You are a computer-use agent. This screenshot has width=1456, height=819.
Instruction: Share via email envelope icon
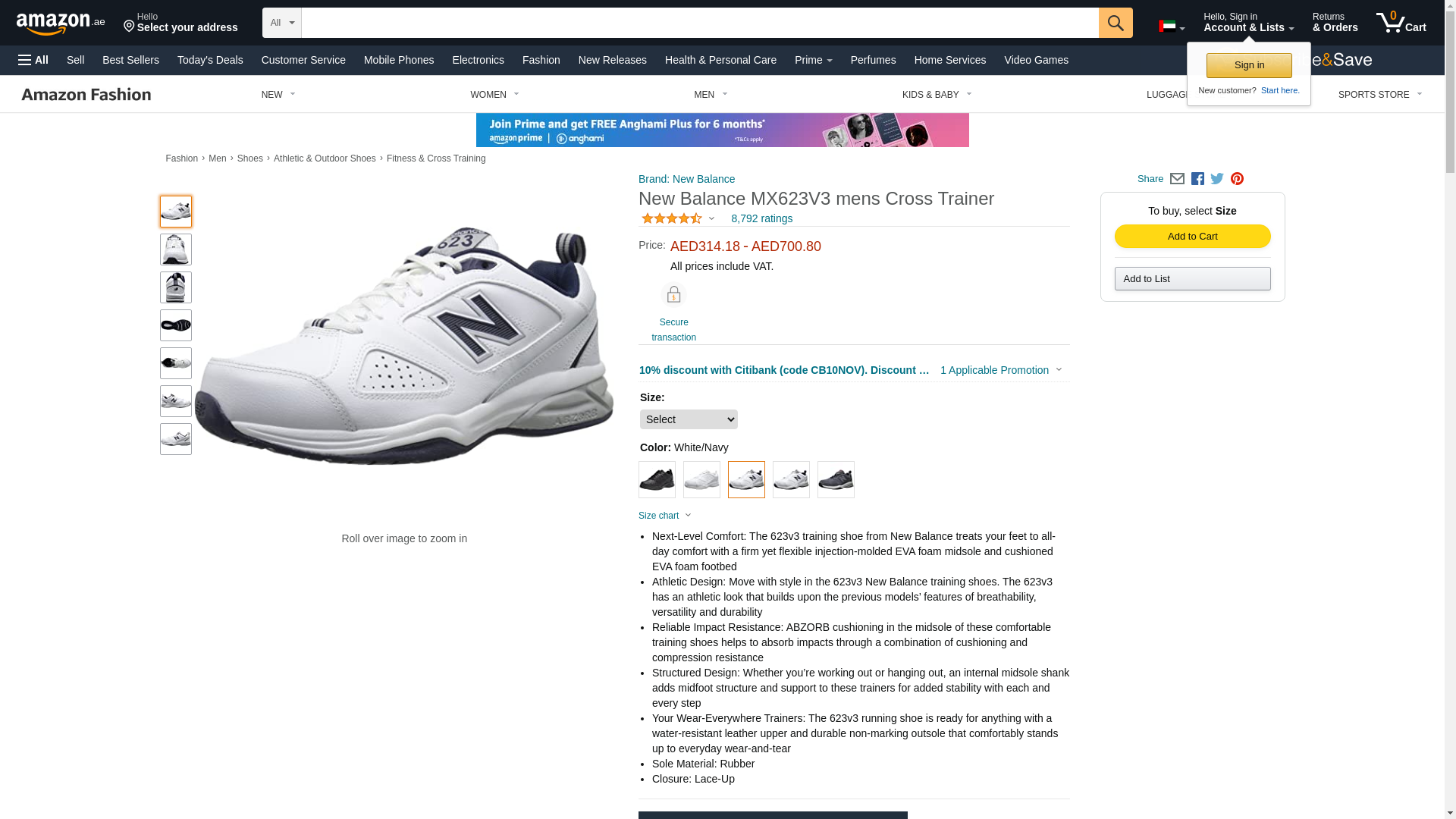(1177, 179)
